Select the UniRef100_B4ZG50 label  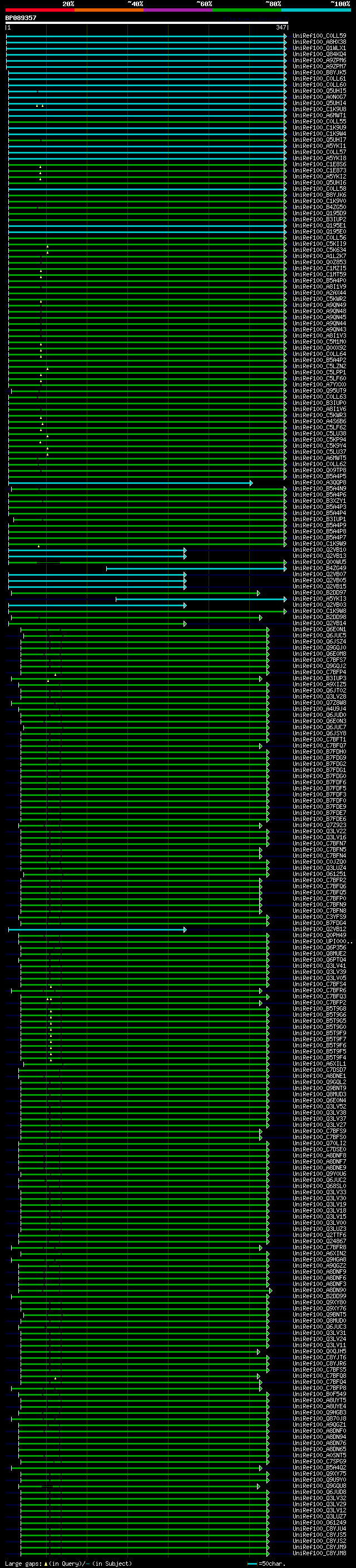[319, 207]
